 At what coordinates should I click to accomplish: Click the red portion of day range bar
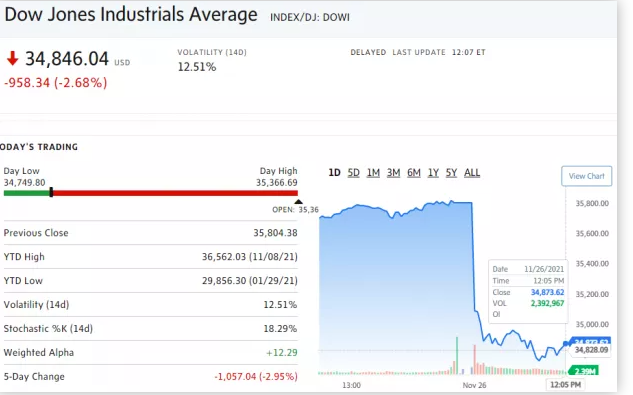[x=176, y=193]
